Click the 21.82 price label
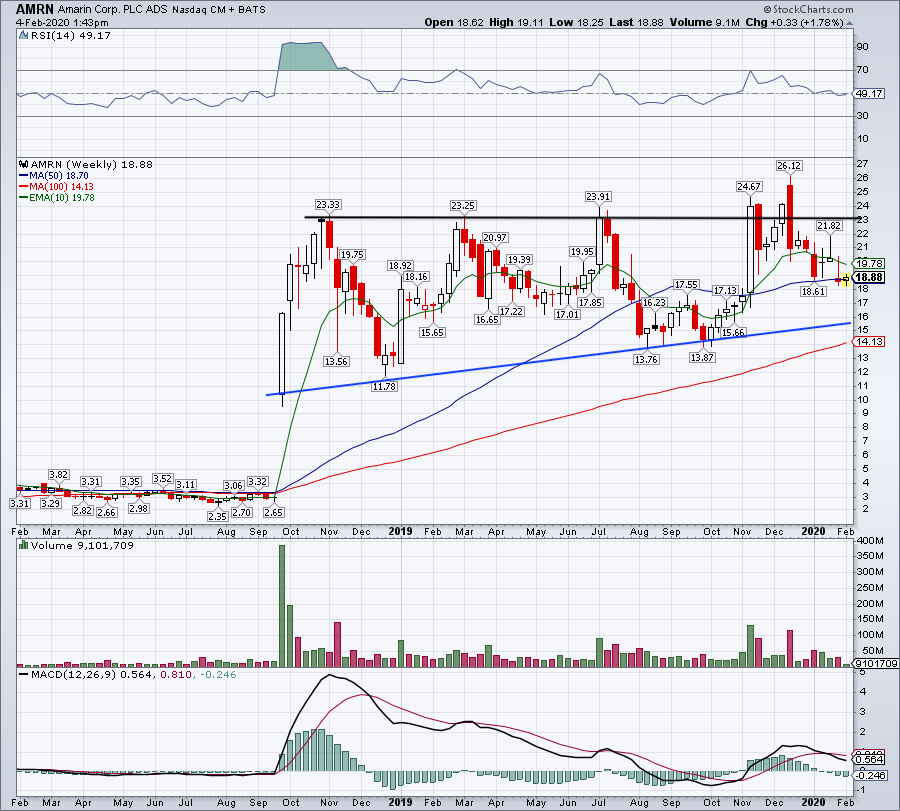The width and height of the screenshot is (900, 811). [829, 226]
